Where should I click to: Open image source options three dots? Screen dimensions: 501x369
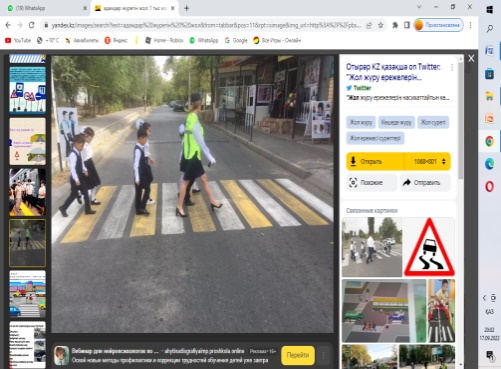(x=452, y=67)
